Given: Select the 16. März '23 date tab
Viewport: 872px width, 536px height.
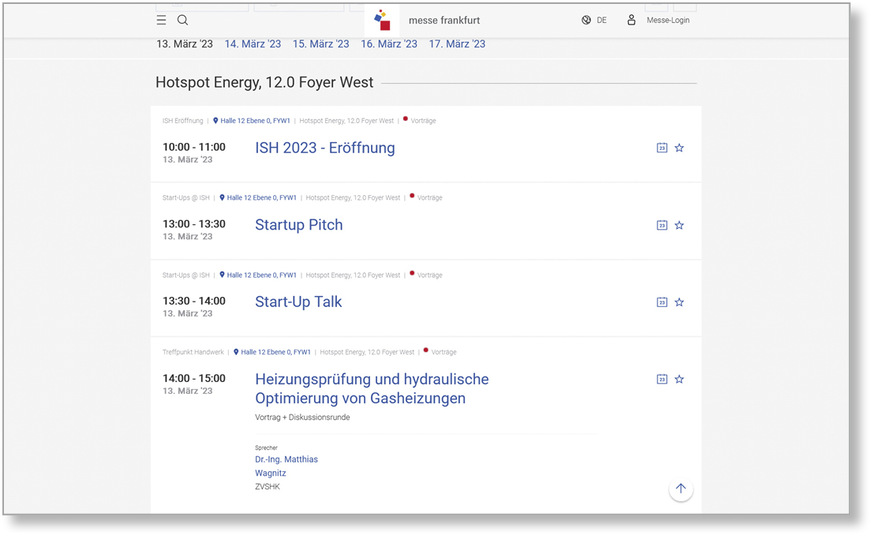Looking at the screenshot, I should [388, 44].
